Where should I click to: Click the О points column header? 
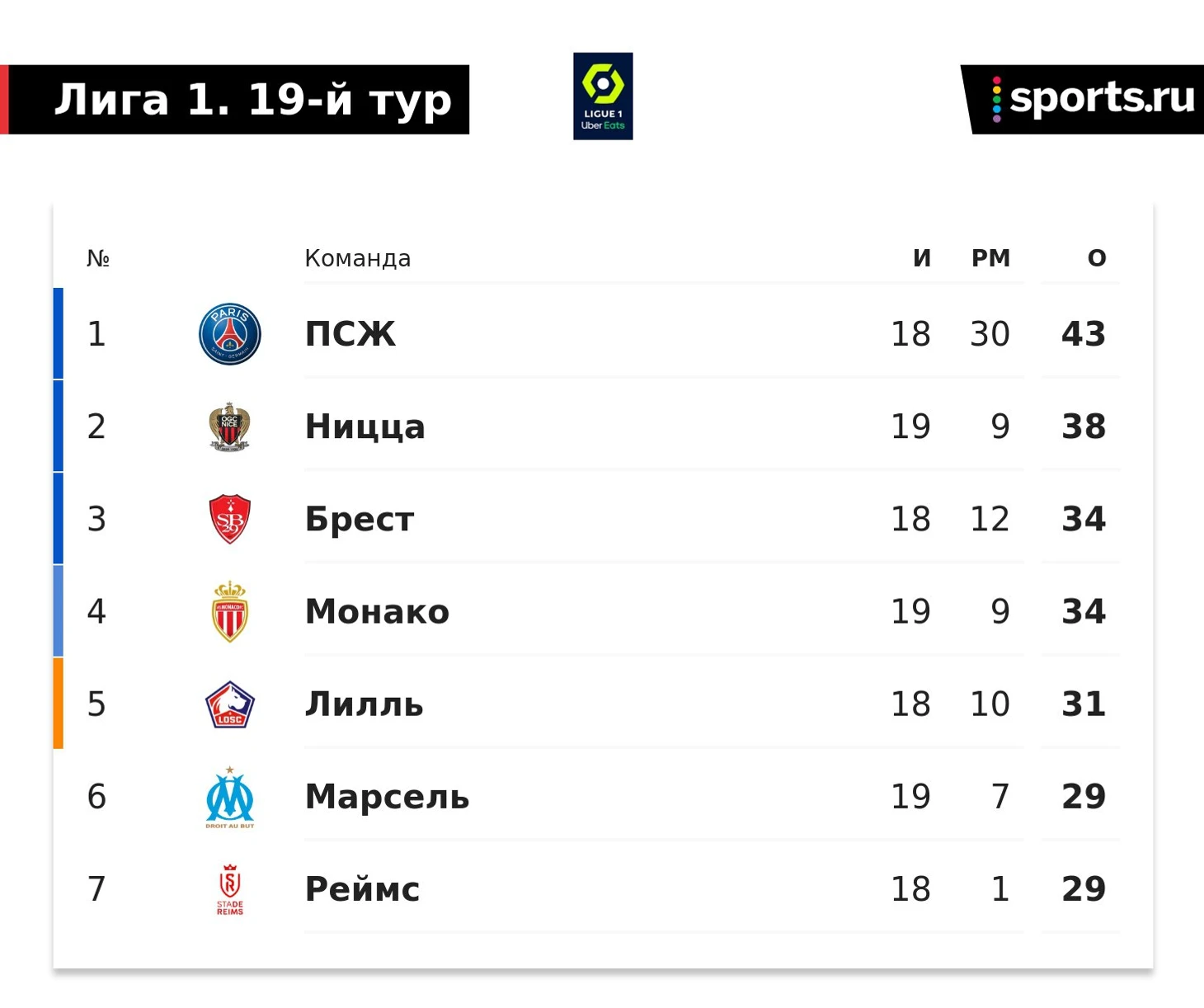pyautogui.click(x=1097, y=258)
